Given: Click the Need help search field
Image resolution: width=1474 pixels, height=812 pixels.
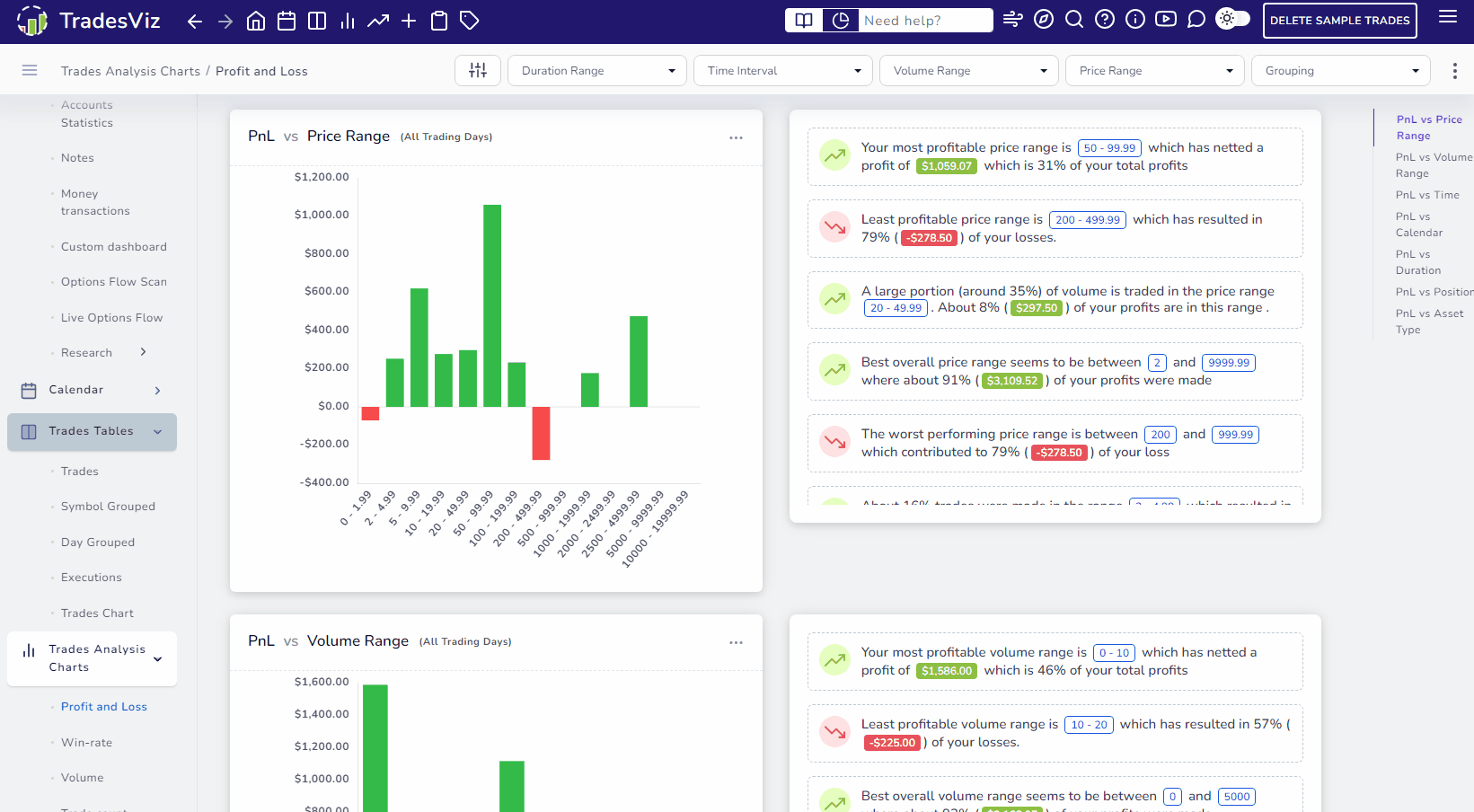Looking at the screenshot, I should [x=926, y=20].
